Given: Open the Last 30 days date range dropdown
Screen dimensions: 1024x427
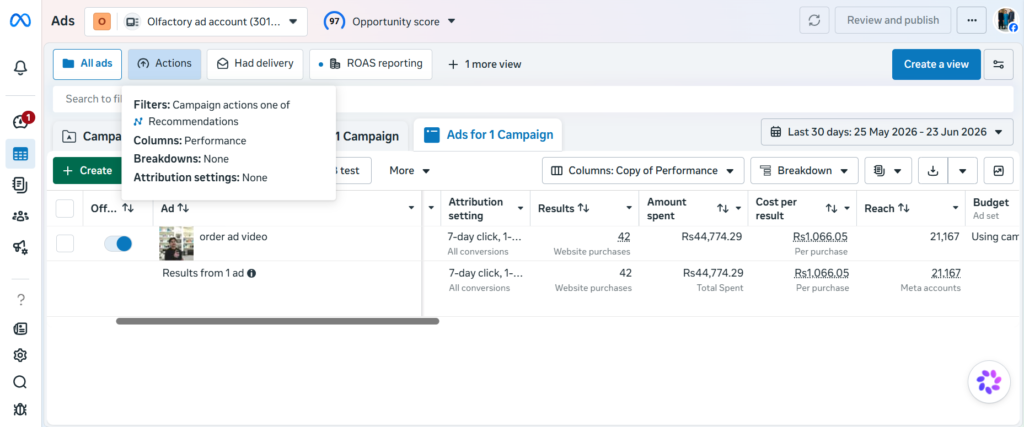Looking at the screenshot, I should (x=887, y=132).
